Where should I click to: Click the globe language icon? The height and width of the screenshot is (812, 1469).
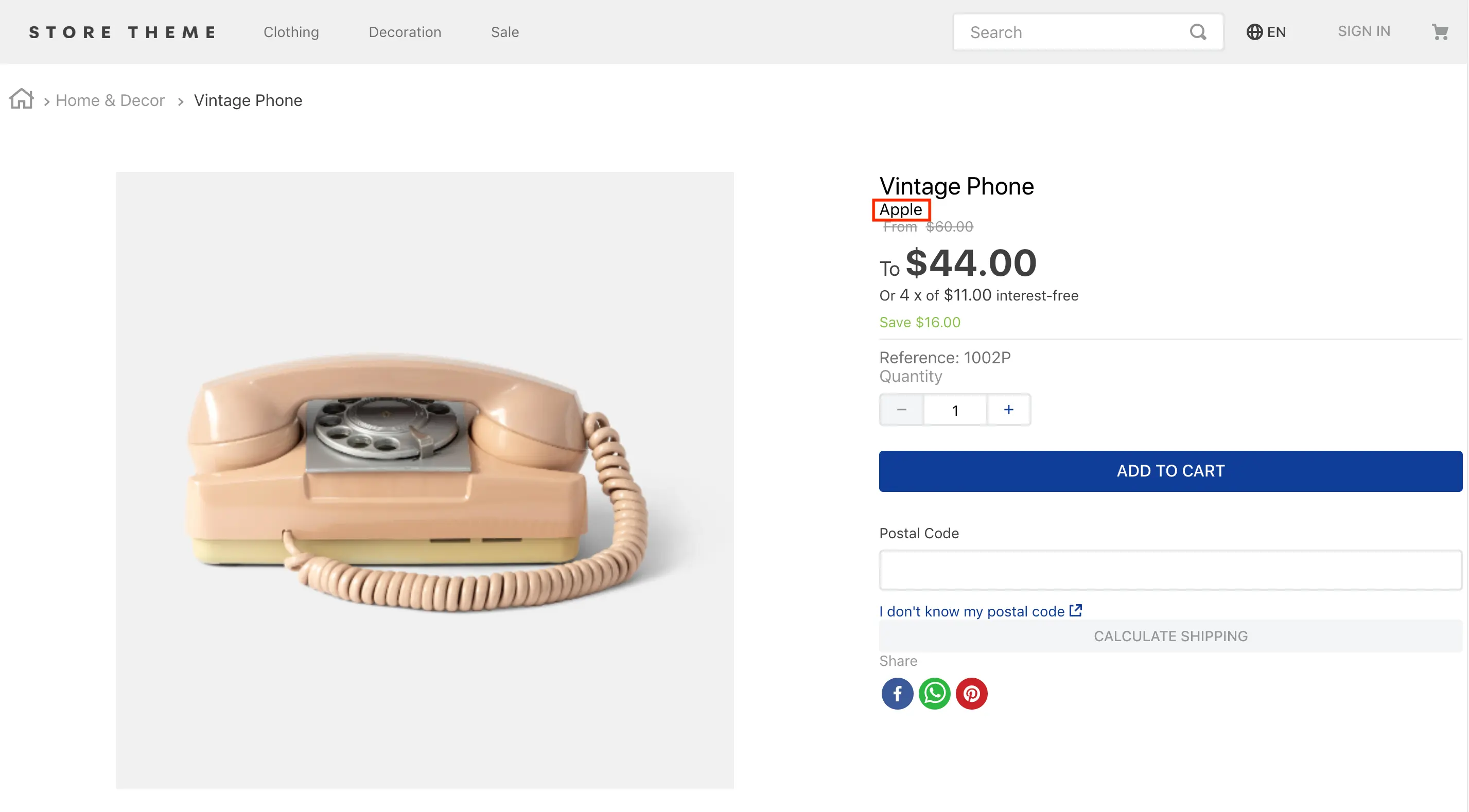tap(1254, 32)
